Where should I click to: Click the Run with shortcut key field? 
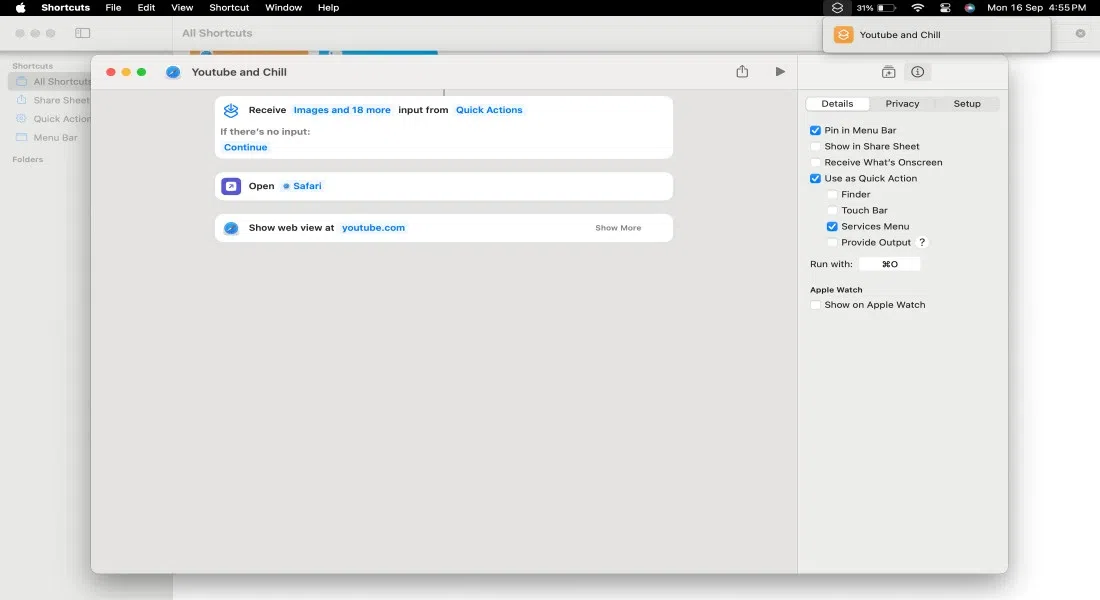coord(890,264)
